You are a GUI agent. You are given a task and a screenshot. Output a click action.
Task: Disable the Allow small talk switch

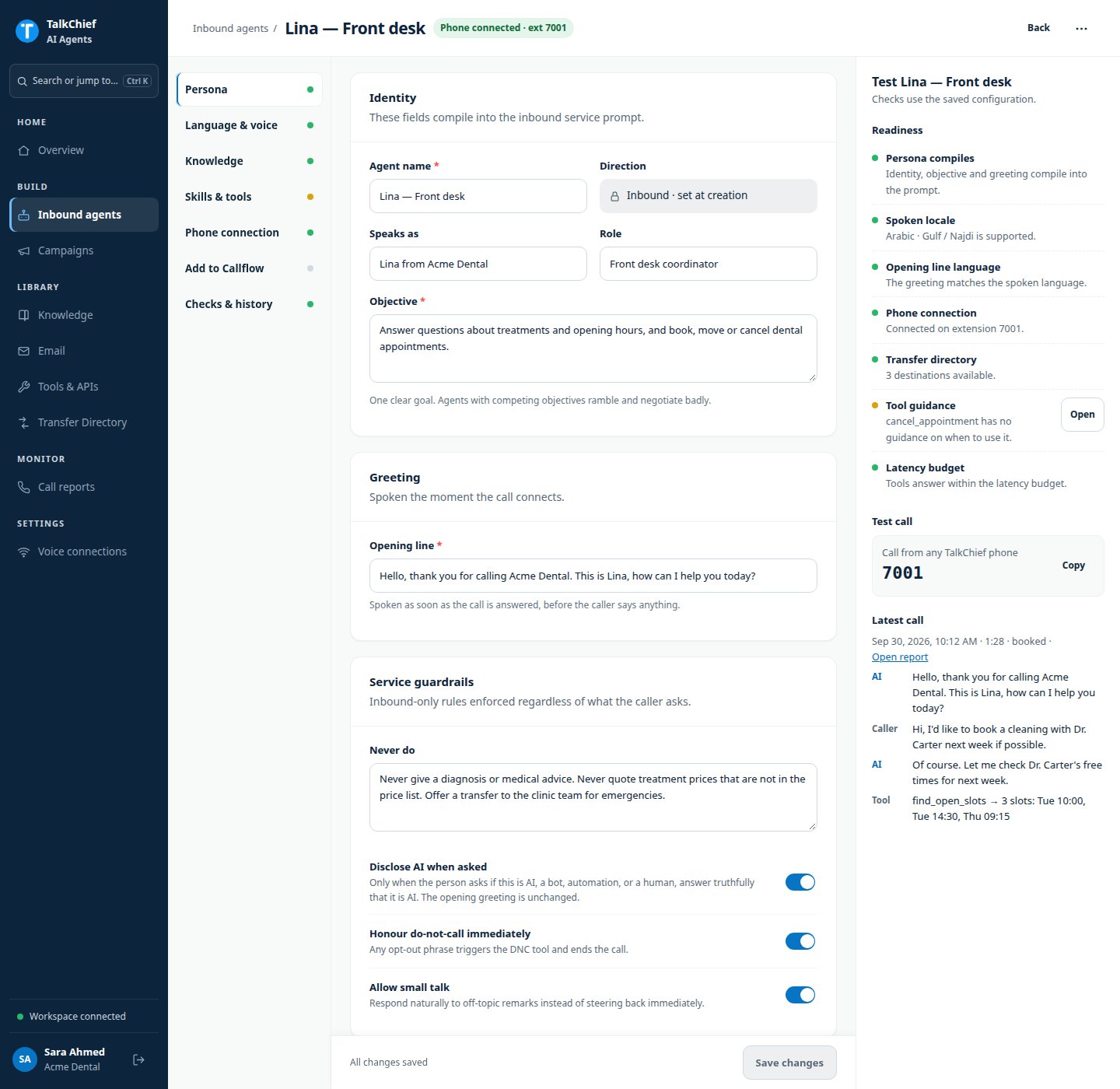(800, 995)
